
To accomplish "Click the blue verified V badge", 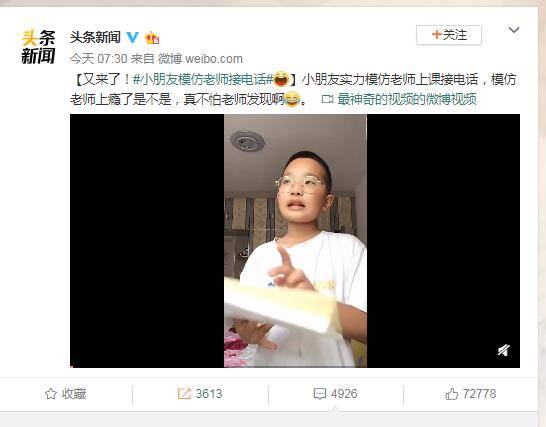I will click(x=132, y=37).
